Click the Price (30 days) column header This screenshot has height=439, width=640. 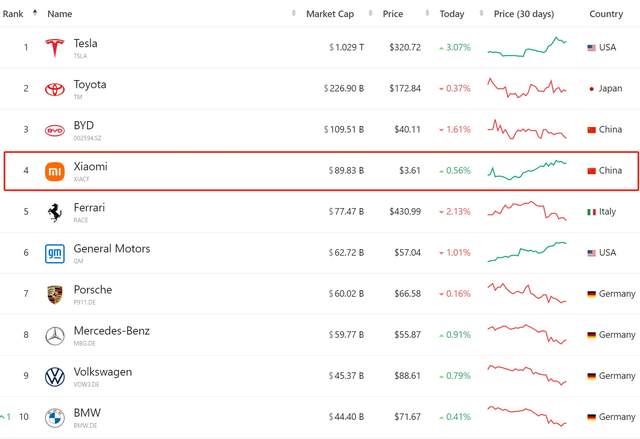click(524, 14)
